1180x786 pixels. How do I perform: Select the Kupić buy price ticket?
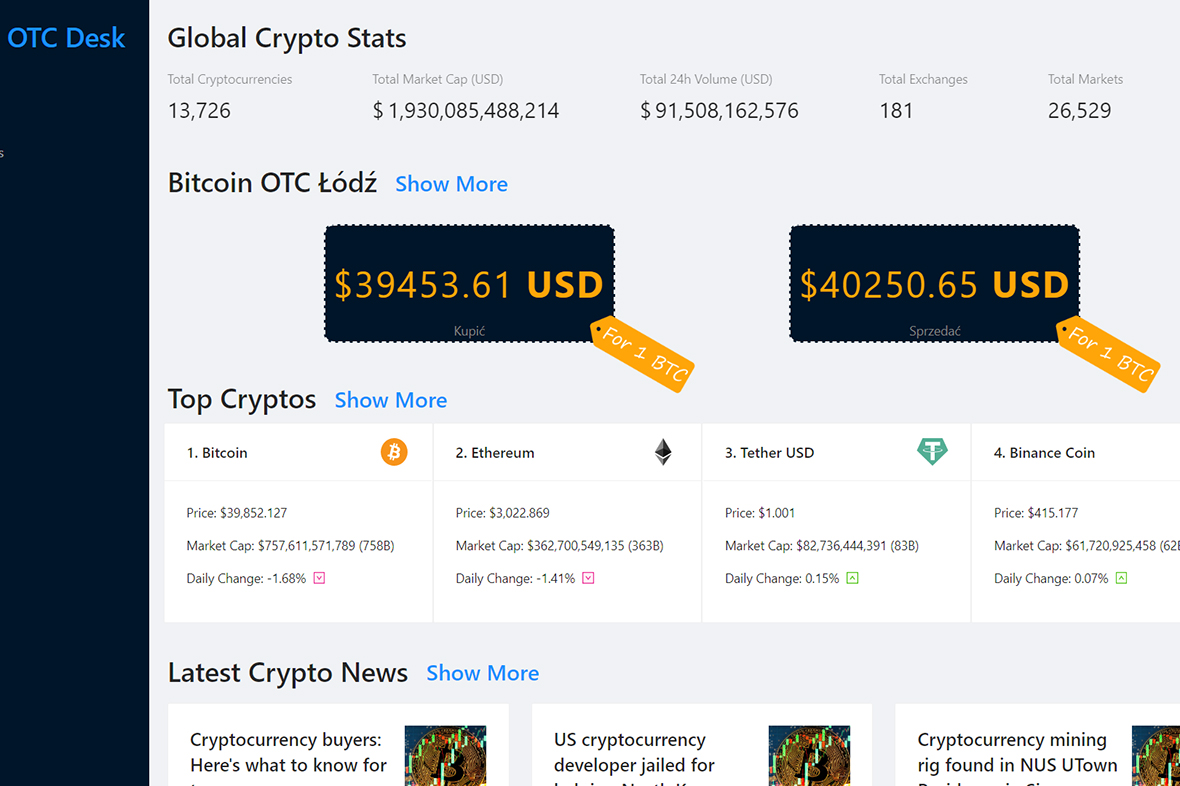[x=469, y=283]
